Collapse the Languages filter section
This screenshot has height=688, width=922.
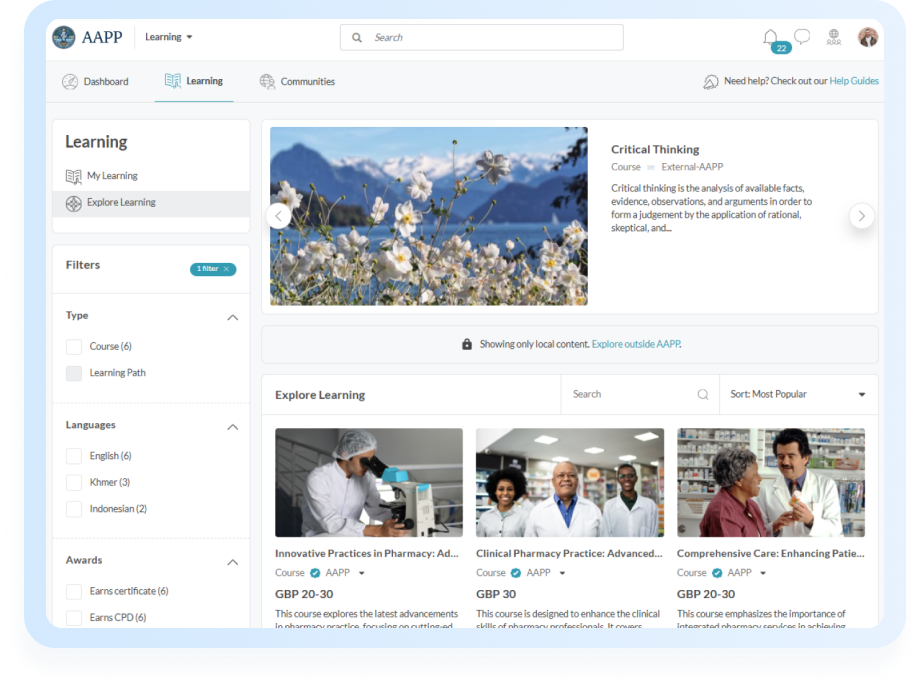pos(233,427)
